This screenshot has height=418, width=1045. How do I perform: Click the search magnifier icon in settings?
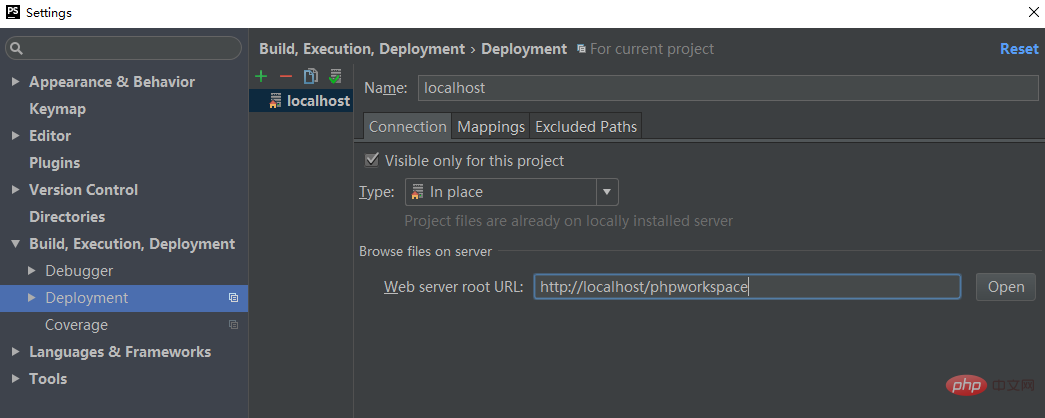[17, 48]
